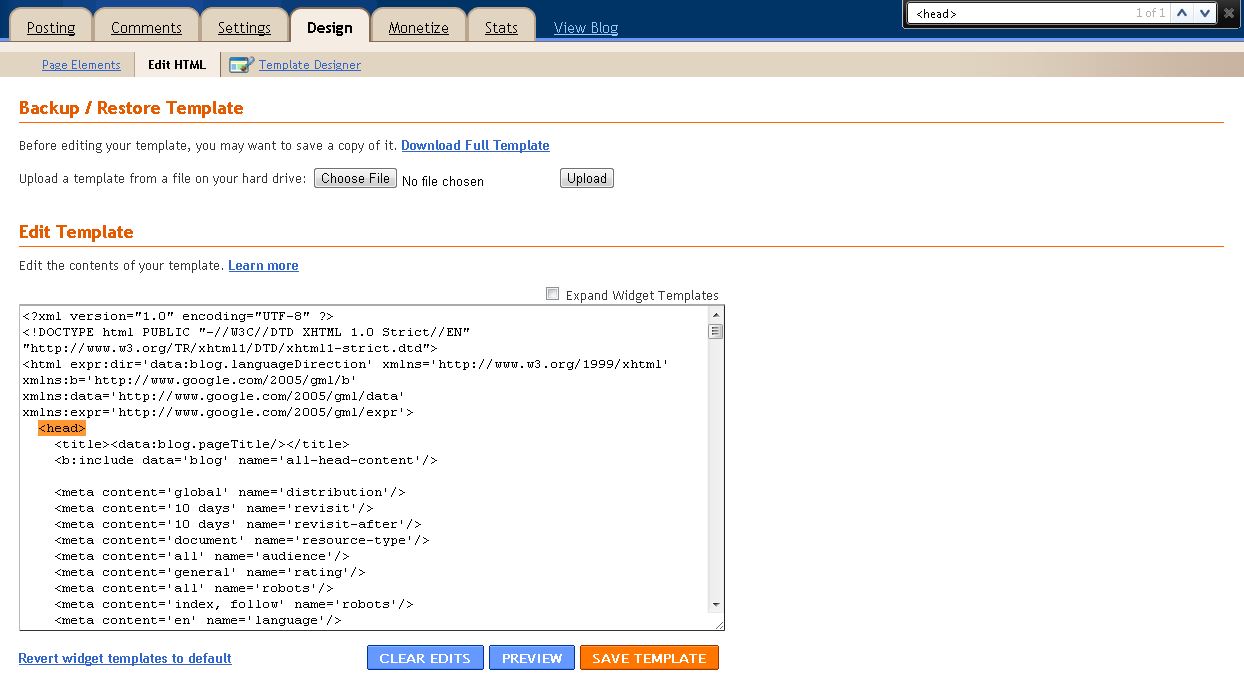This screenshot has height=679, width=1244.
Task: Click the editor scroll-down arrow
Action: click(x=715, y=604)
